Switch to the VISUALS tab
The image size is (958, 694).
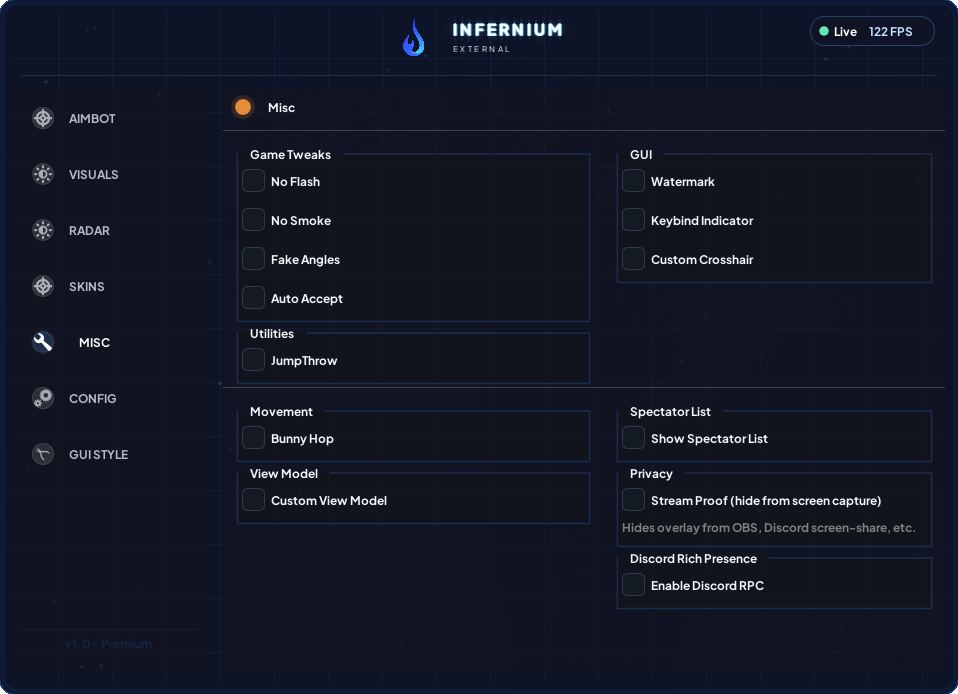point(93,175)
